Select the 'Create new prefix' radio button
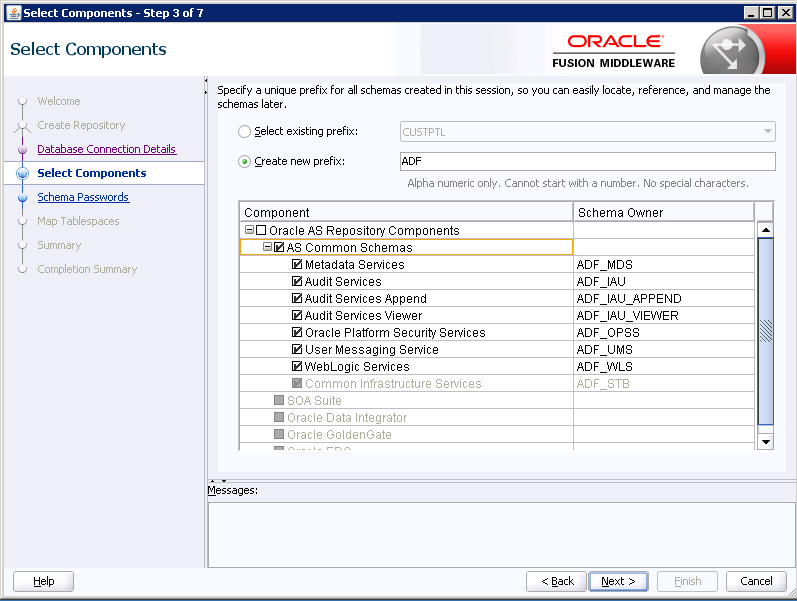 point(244,162)
